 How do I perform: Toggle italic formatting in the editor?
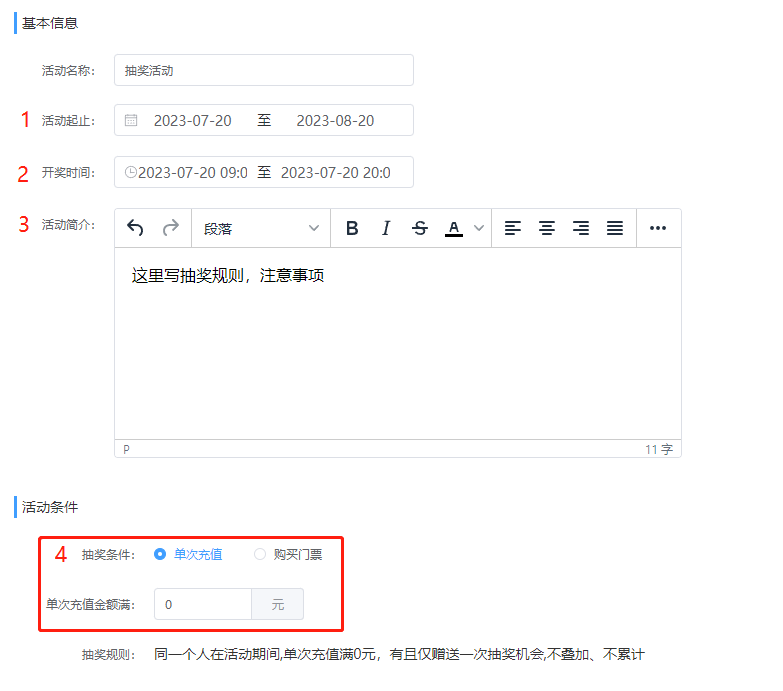pyautogui.click(x=386, y=228)
